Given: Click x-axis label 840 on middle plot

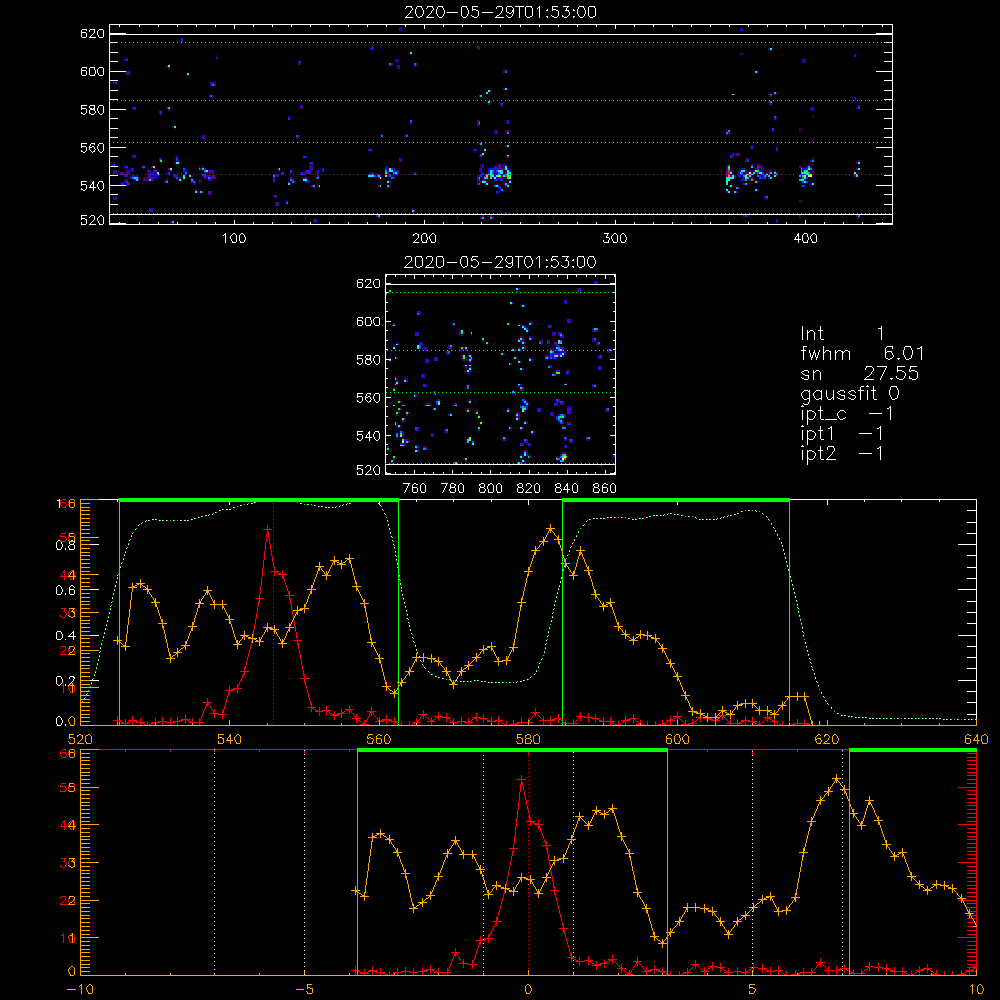Looking at the screenshot, I should (x=566, y=489).
